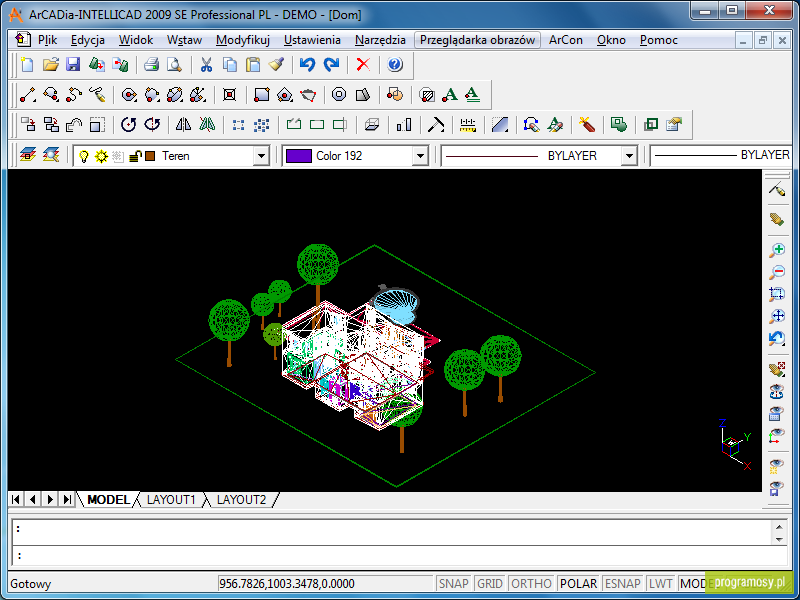Open print preview with the magnifier page icon
800x600 pixels.
coord(174,64)
